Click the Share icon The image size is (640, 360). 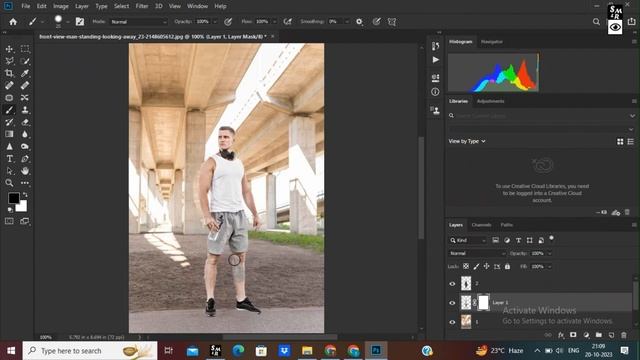pos(631,22)
